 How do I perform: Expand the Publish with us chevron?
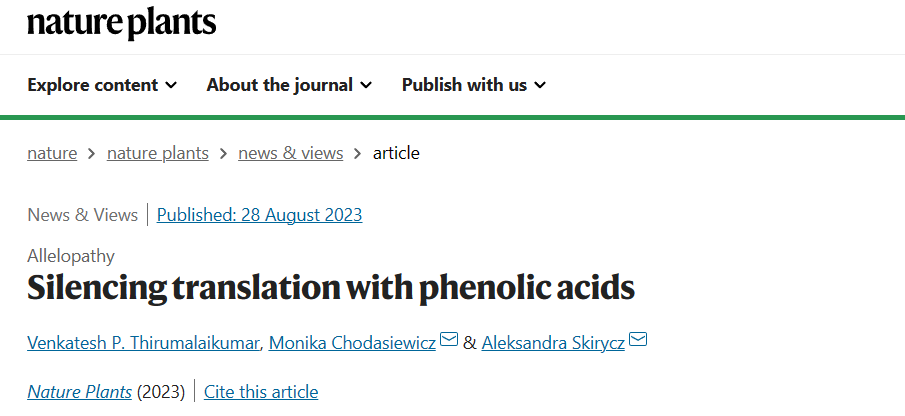[540, 85]
